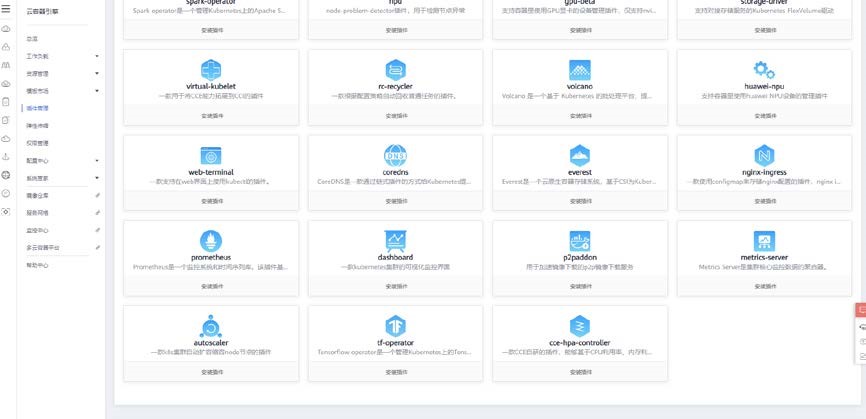Click the circled checkmark rail icon

pos(6,193)
